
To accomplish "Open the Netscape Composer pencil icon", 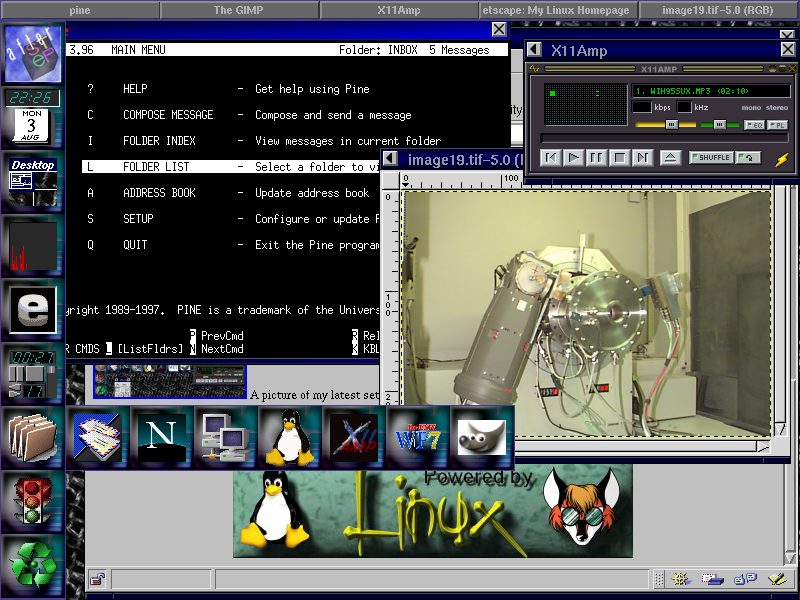I will click(x=778, y=579).
